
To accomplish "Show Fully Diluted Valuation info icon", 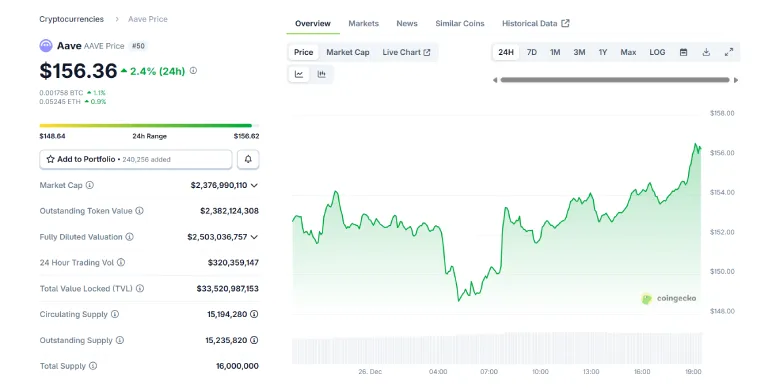I will (129, 237).
